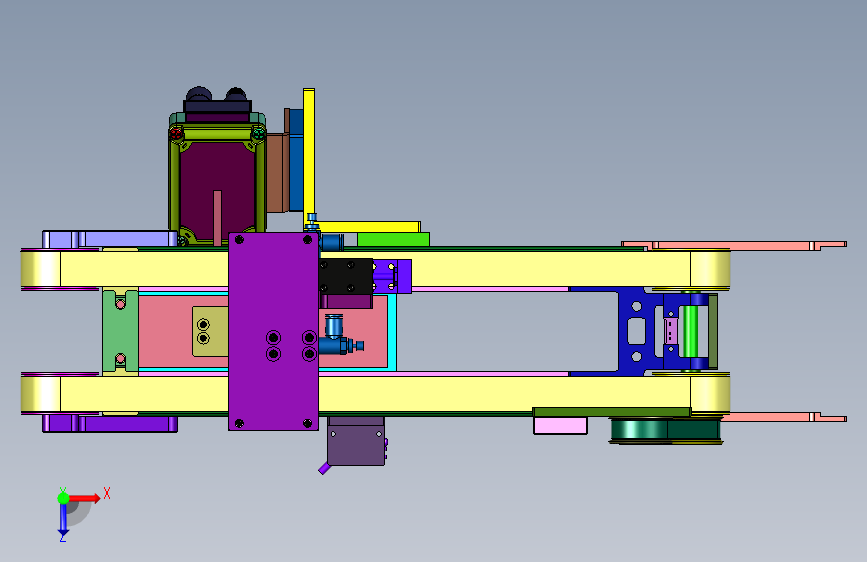This screenshot has width=867, height=562.
Task: Select the brown block beside the motor
Action: tap(276, 173)
